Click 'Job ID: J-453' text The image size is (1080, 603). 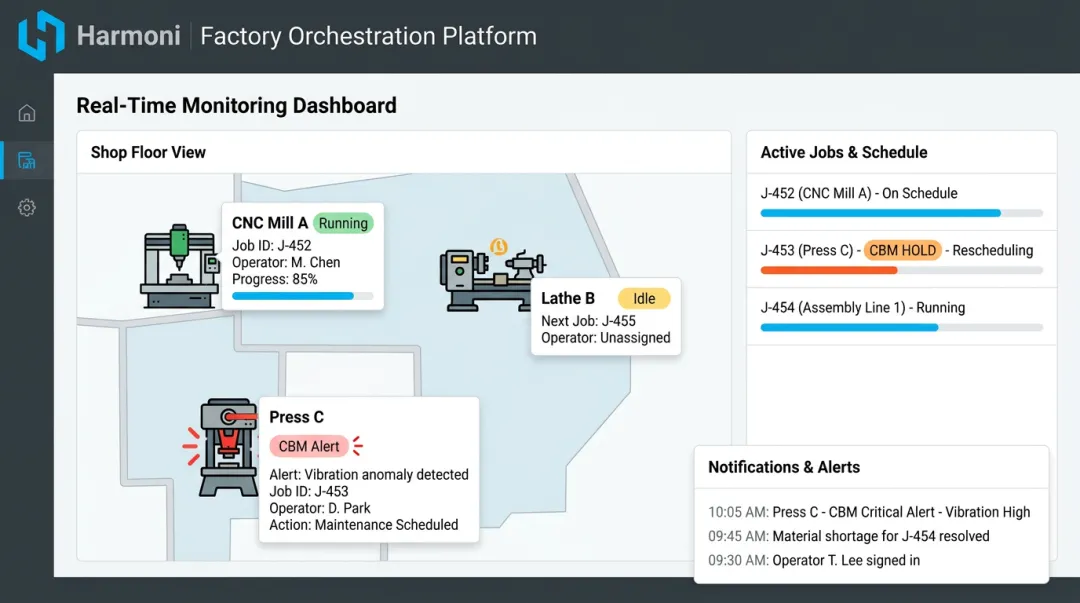pos(309,491)
